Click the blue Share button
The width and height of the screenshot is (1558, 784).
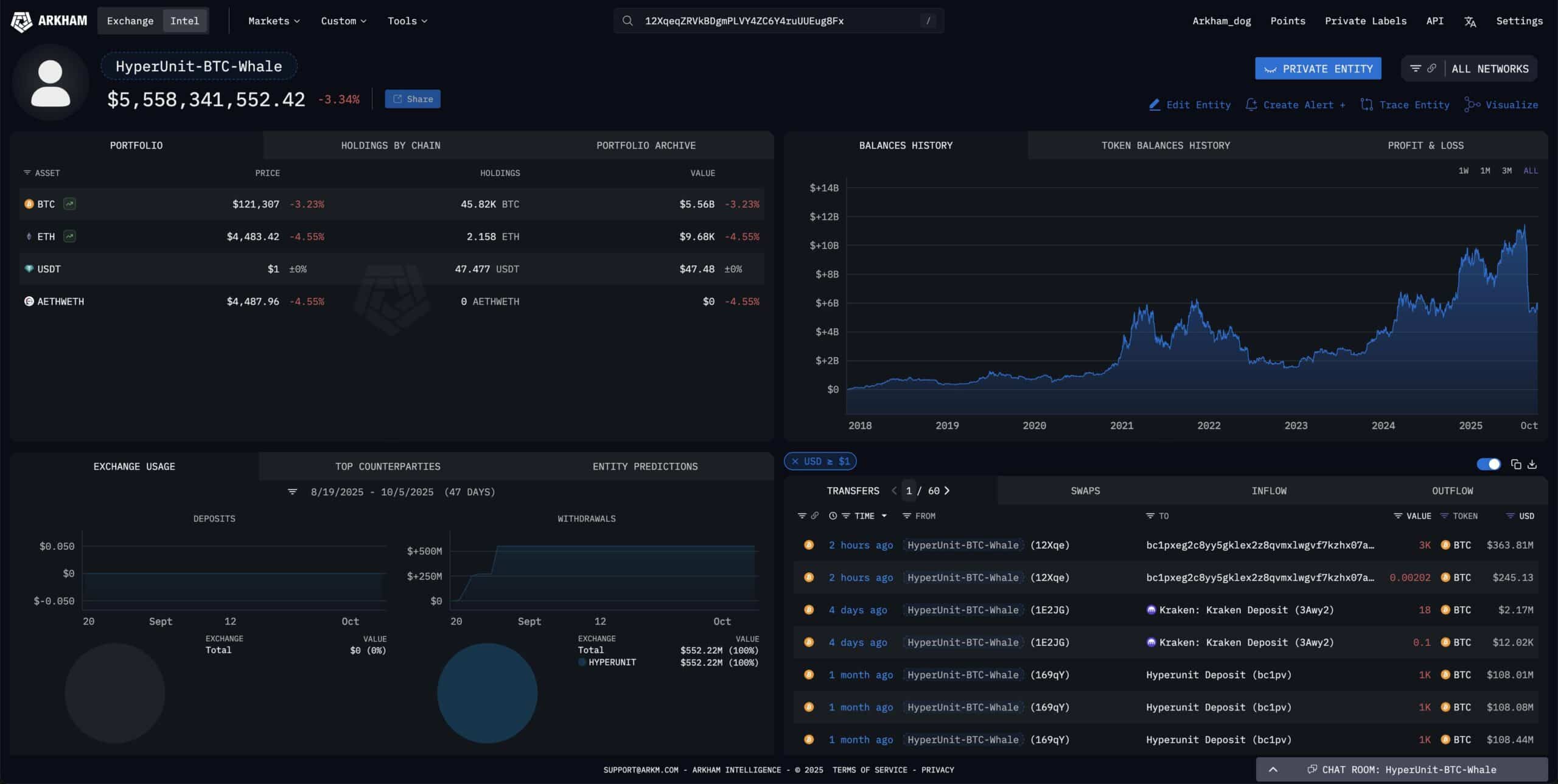pyautogui.click(x=413, y=99)
